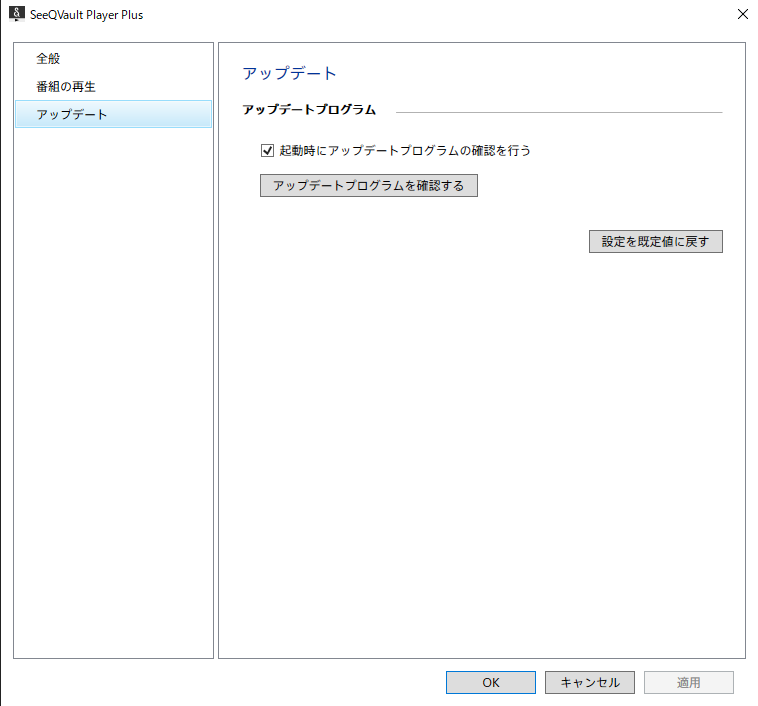
Task: Confirm the dialog with the OK button
Action: [x=490, y=682]
